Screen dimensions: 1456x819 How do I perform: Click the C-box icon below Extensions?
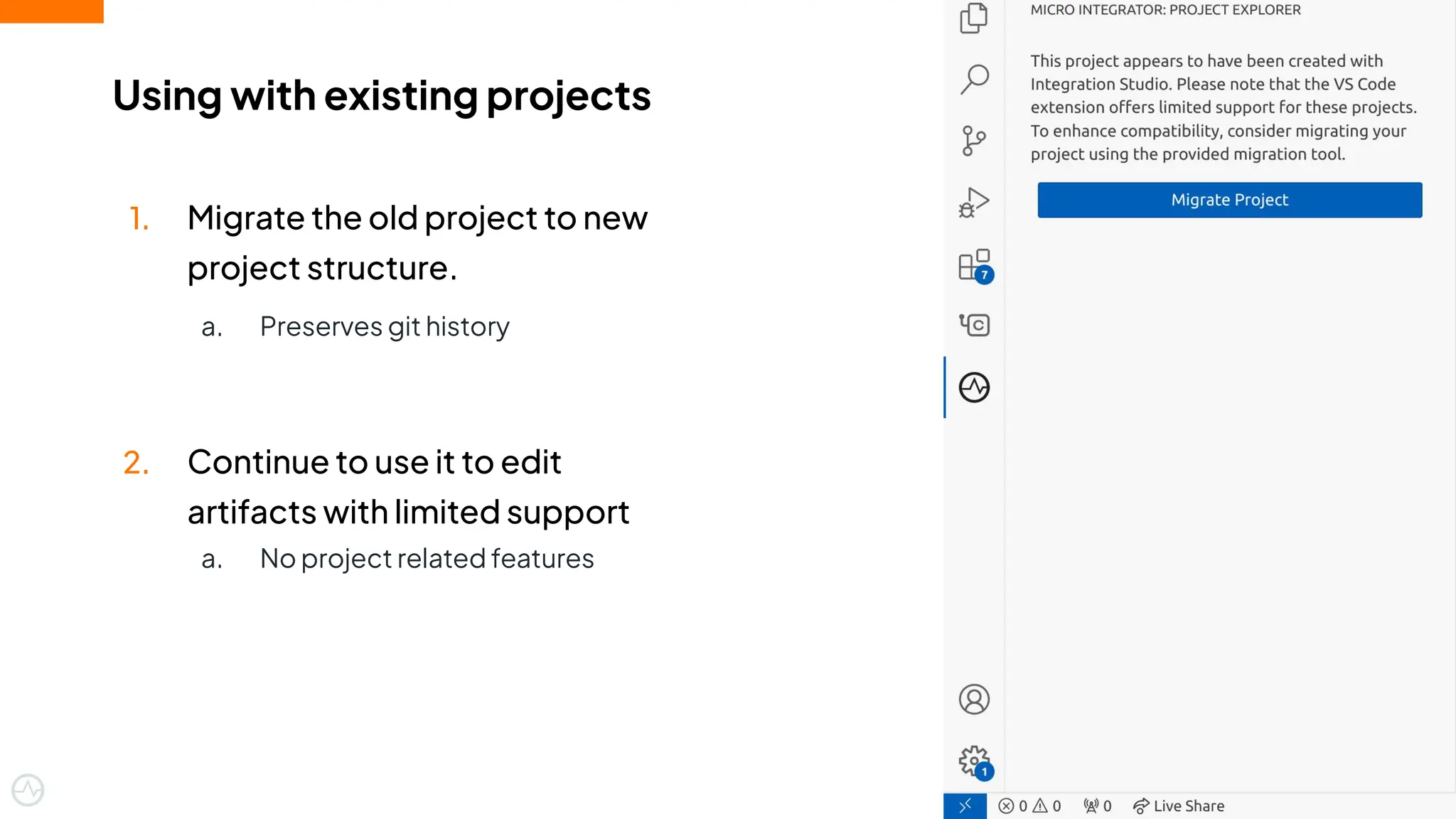pos(974,325)
